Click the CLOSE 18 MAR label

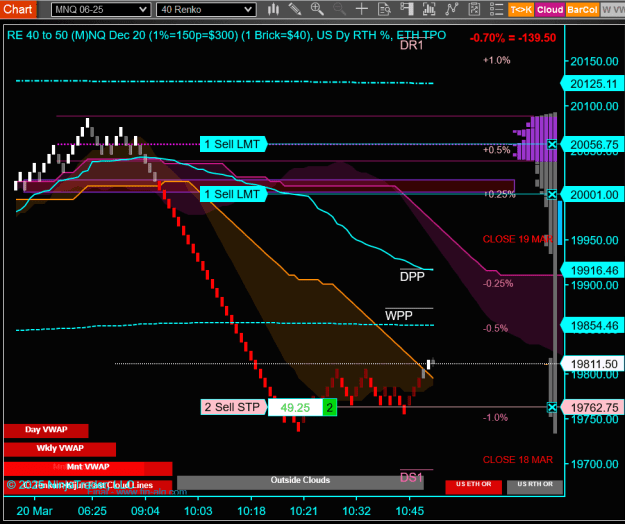pyautogui.click(x=517, y=460)
